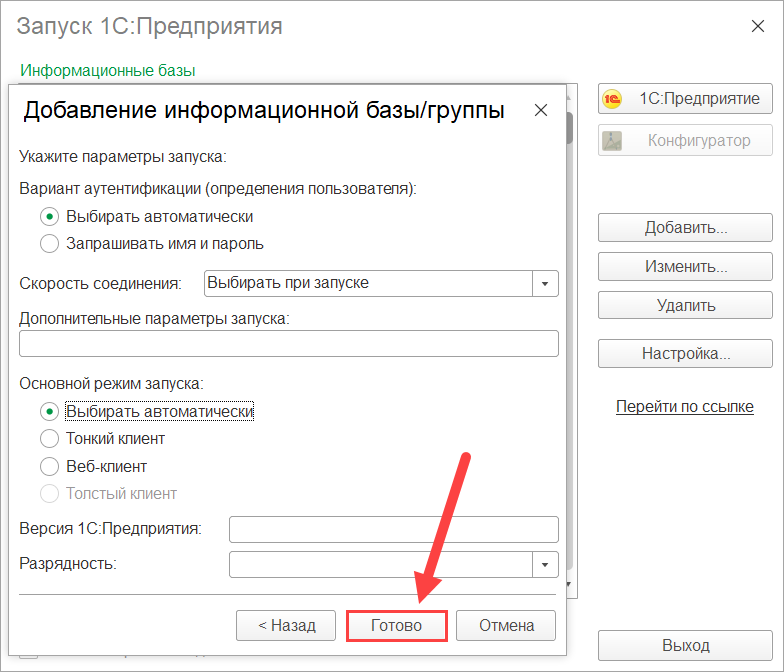The width and height of the screenshot is (784, 672).
Task: Open the Разрядность dropdown arrow
Action: click(x=545, y=564)
